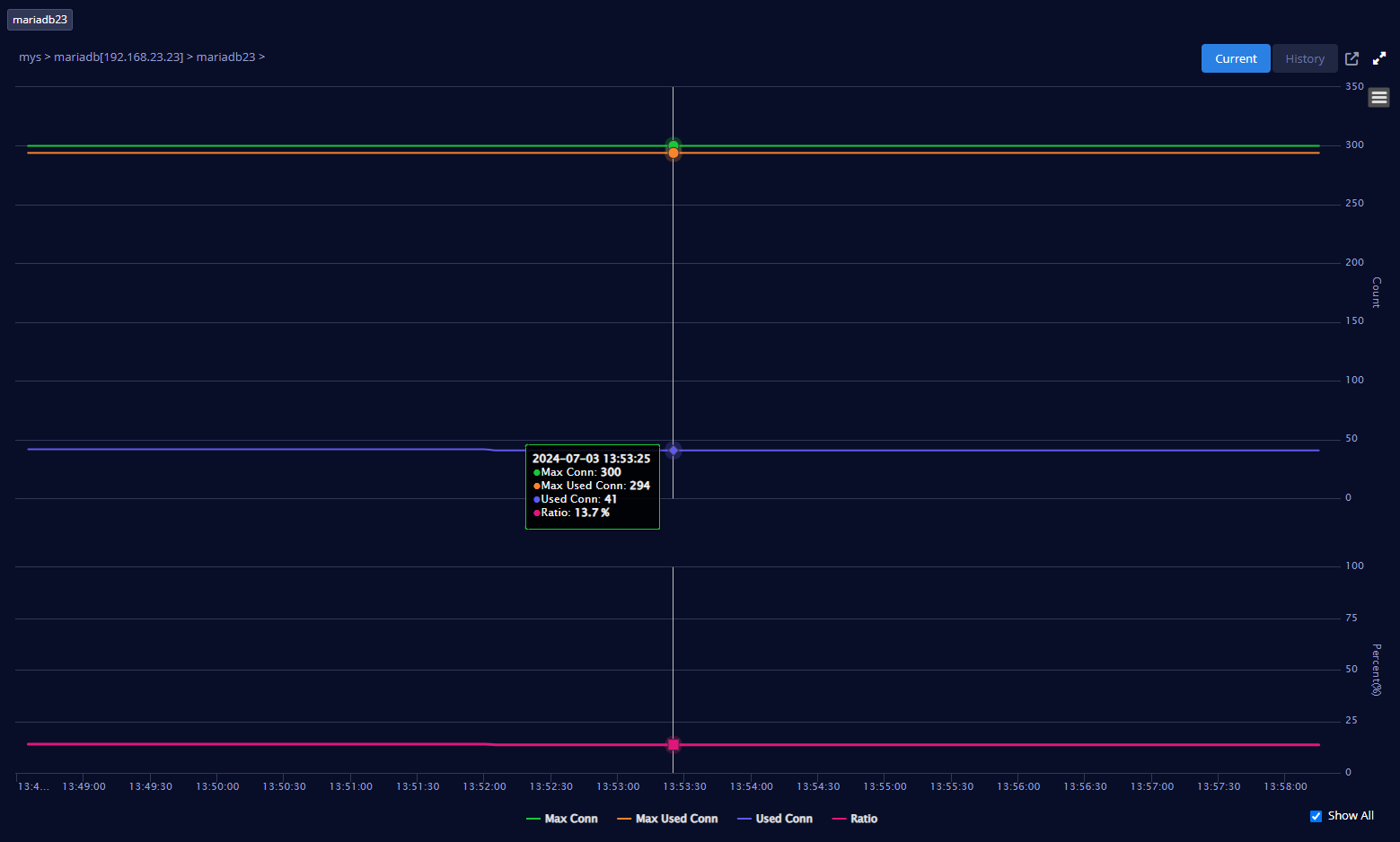Hide the Max Used Conn legend series
Image resolution: width=1400 pixels, height=842 pixels.
point(668,819)
